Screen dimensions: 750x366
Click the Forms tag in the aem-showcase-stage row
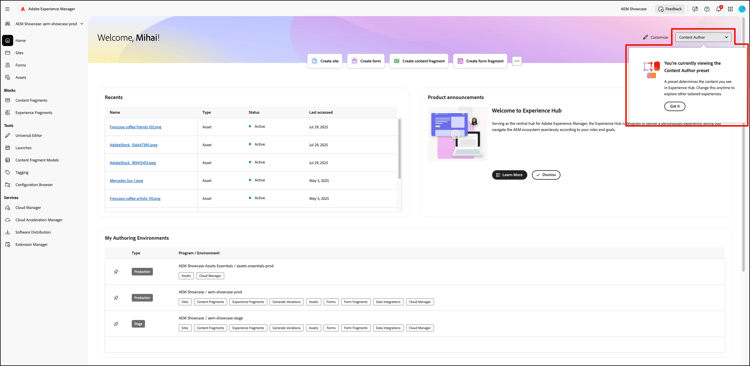pos(330,328)
